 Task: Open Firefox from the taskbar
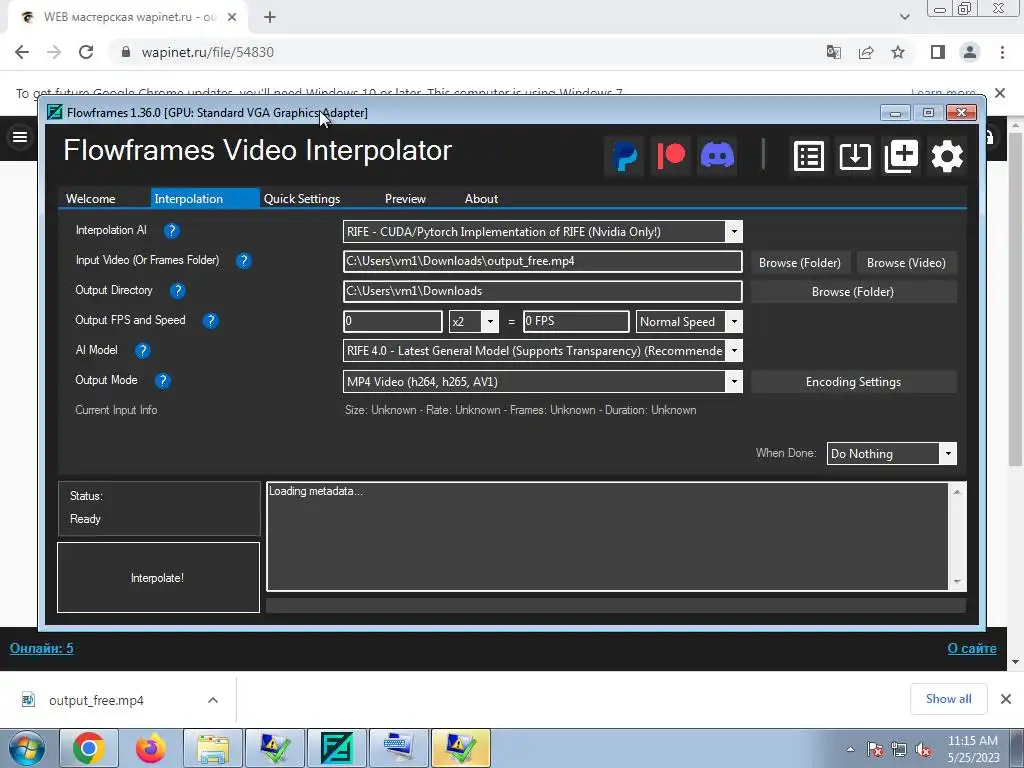pos(151,748)
